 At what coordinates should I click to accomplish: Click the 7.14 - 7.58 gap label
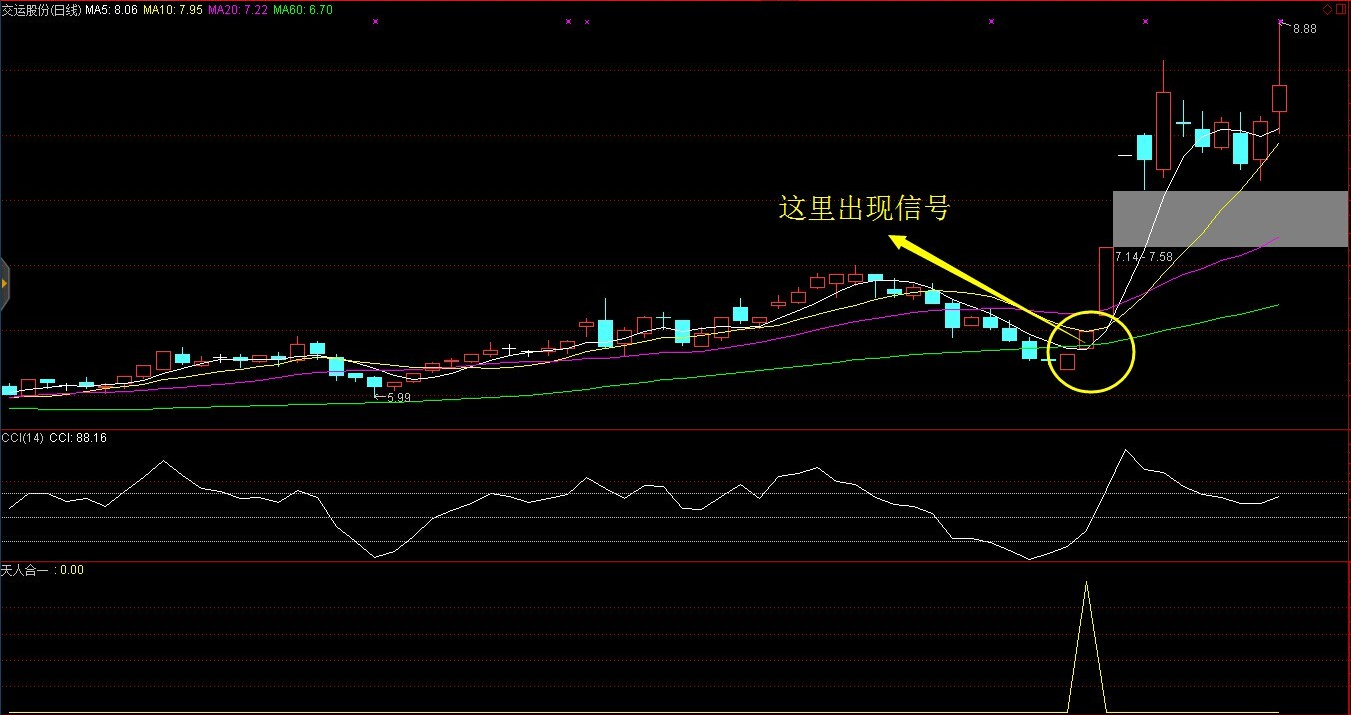pyautogui.click(x=1144, y=257)
